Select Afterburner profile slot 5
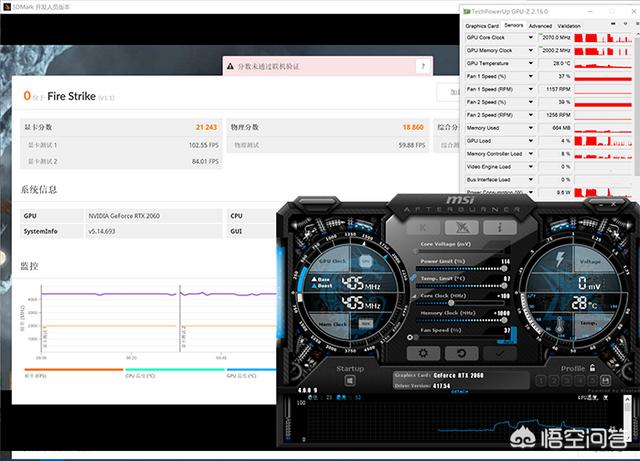Screen dimensions: 640x461 (592, 381)
